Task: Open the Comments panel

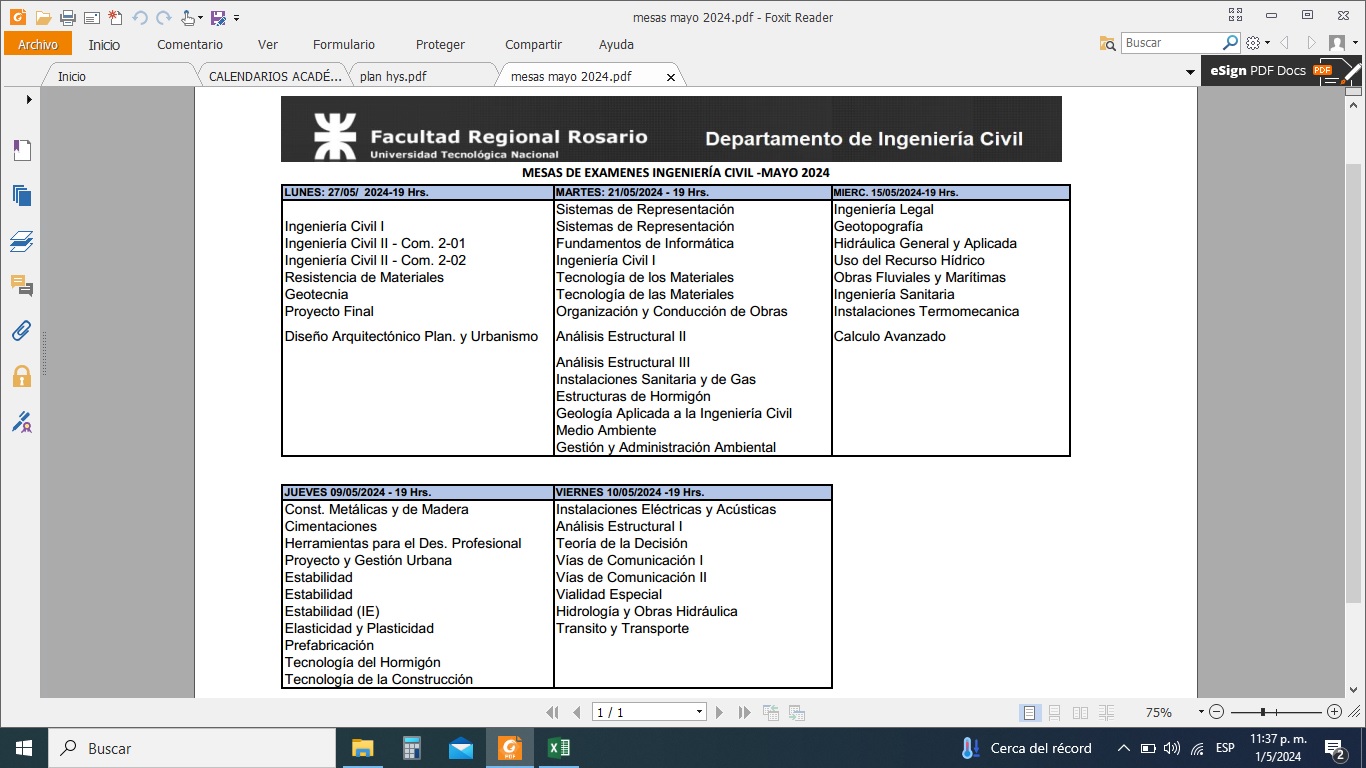Action: pyautogui.click(x=21, y=286)
